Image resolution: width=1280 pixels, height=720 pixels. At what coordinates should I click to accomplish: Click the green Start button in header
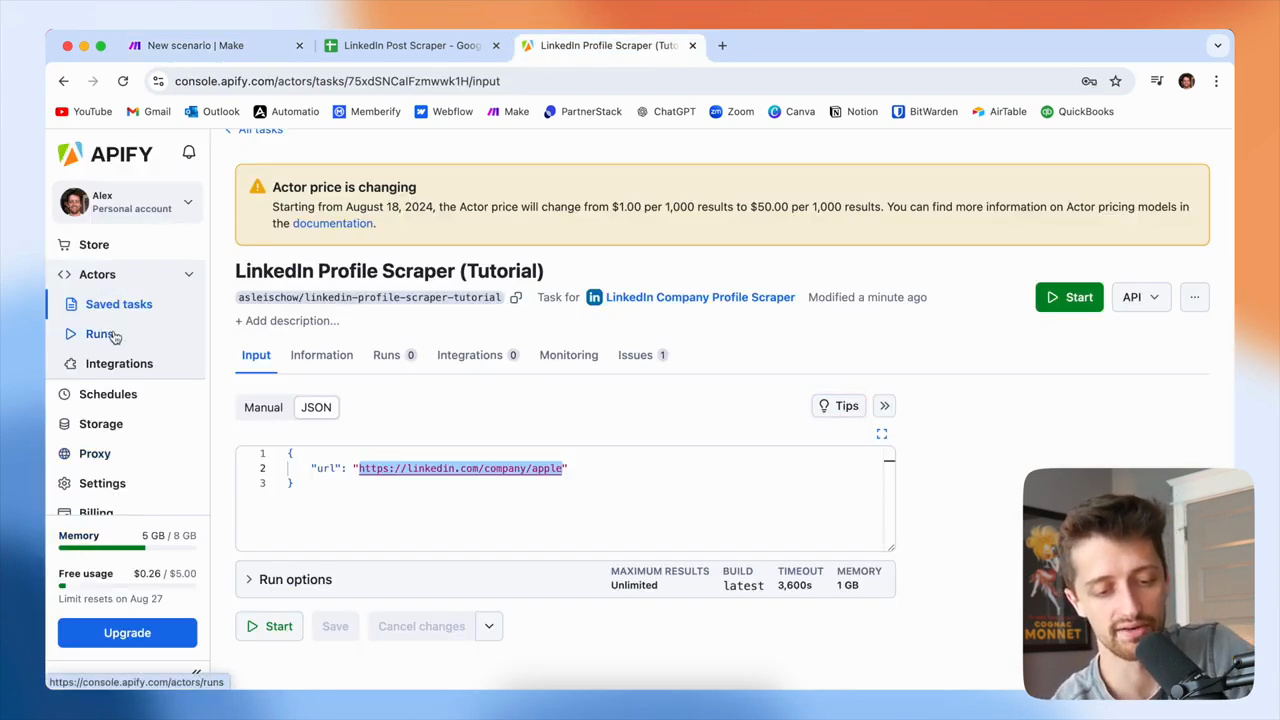[x=1069, y=297]
